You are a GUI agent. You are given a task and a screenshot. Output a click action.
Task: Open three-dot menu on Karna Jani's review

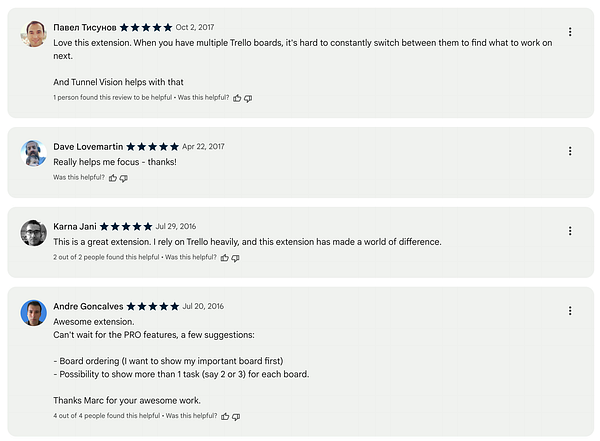click(x=570, y=231)
